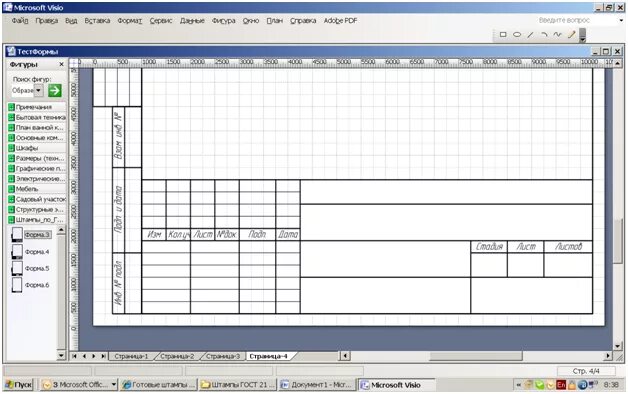The image size is (628, 394).
Task: Open the Сервис menu
Action: coord(161,20)
